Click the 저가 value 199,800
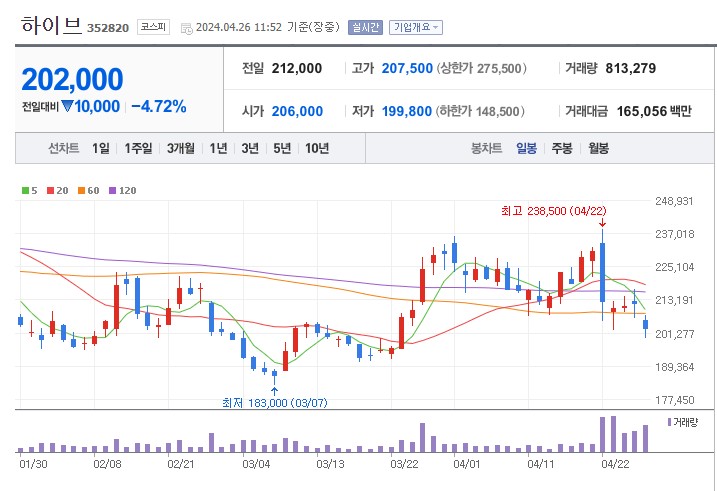The image size is (717, 491). pos(407,111)
